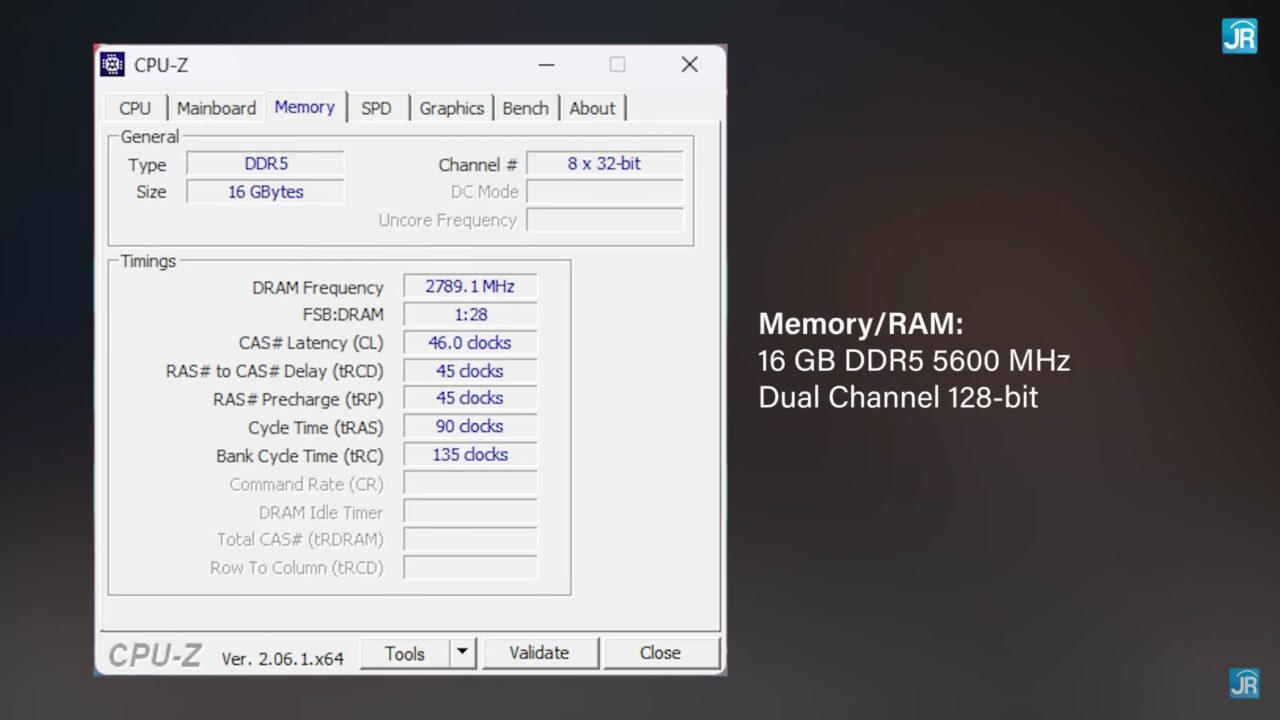
Task: Click the Validate button
Action: pos(539,653)
